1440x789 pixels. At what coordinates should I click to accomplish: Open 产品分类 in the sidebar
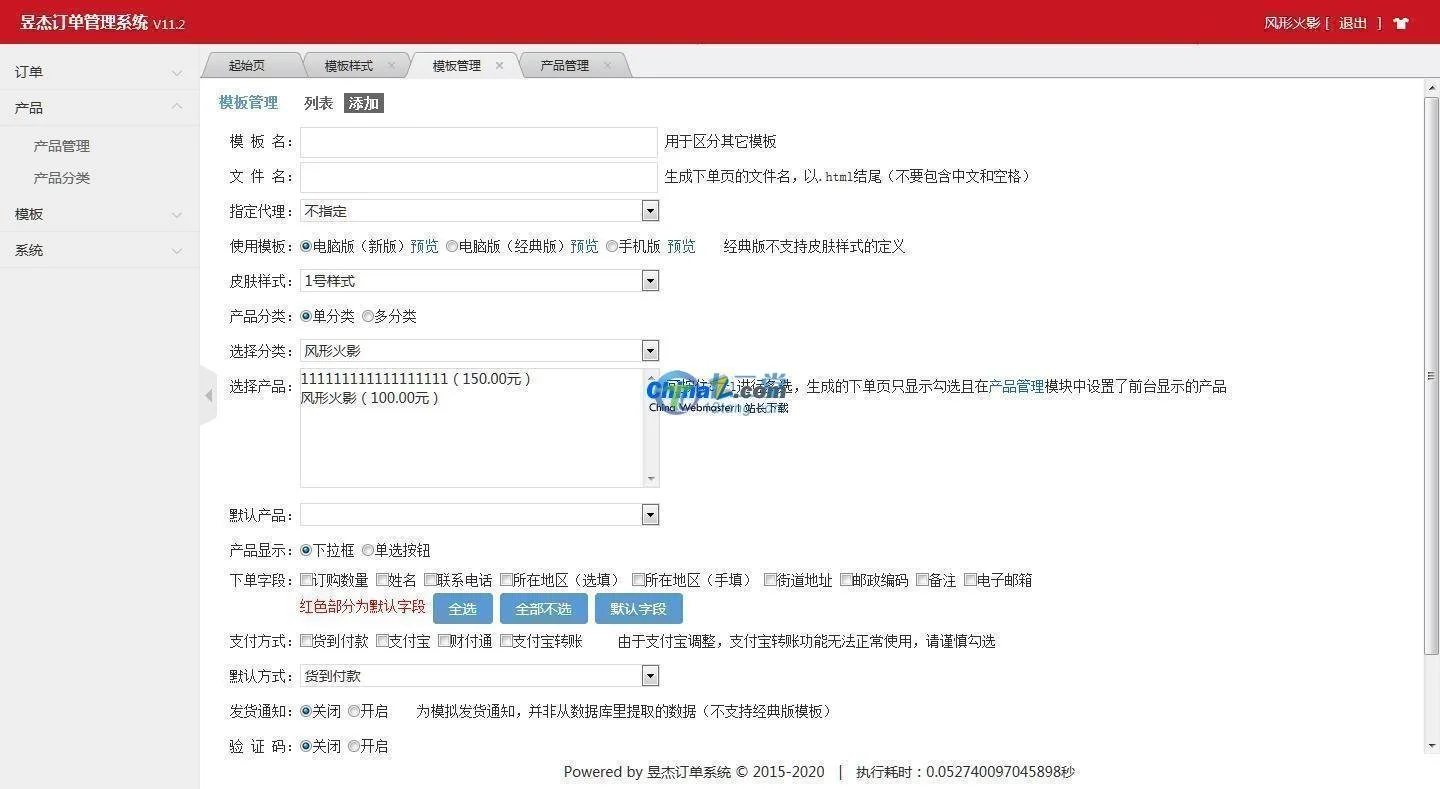62,178
